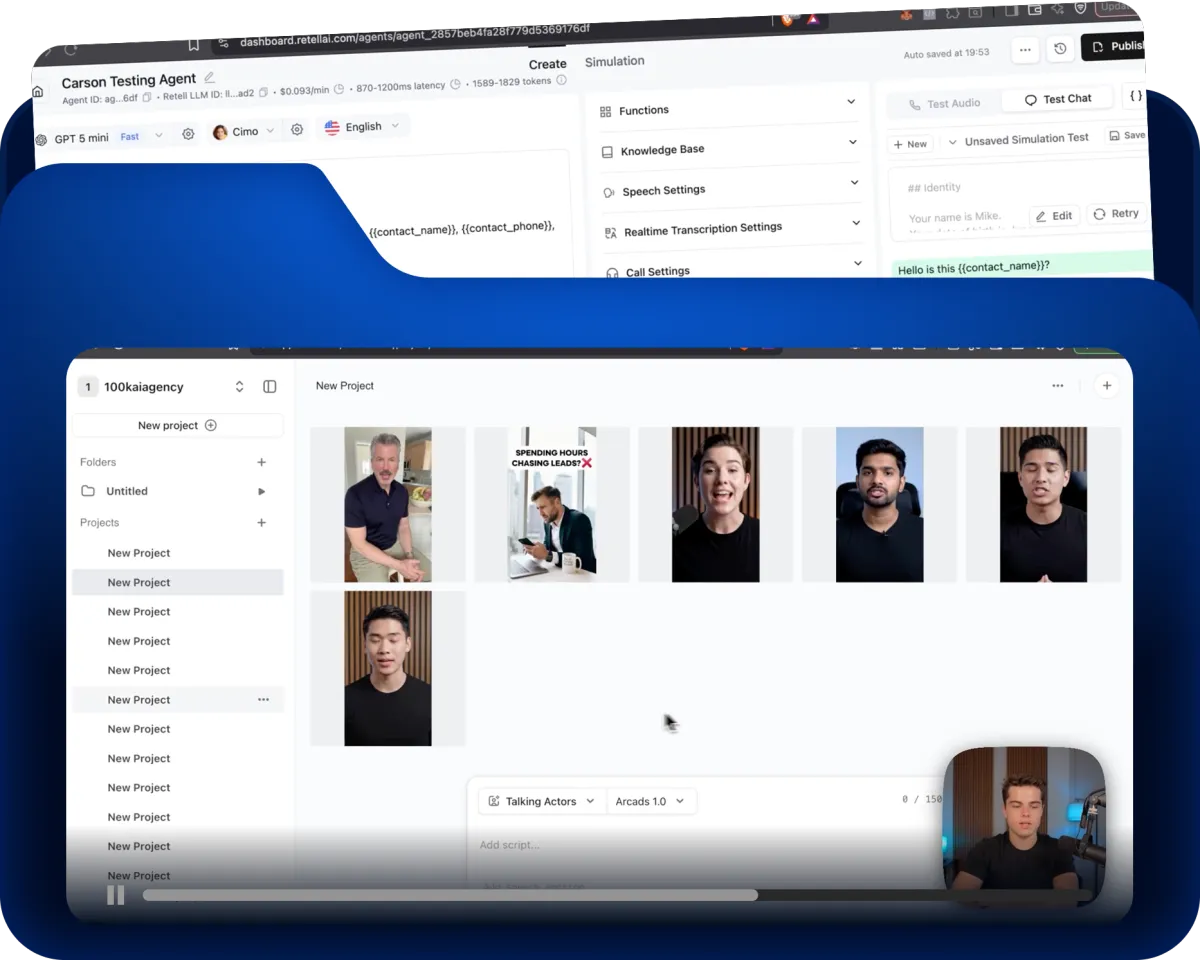1200x960 pixels.
Task: Open model settings gear next to GPT 5 mini
Action: (188, 134)
